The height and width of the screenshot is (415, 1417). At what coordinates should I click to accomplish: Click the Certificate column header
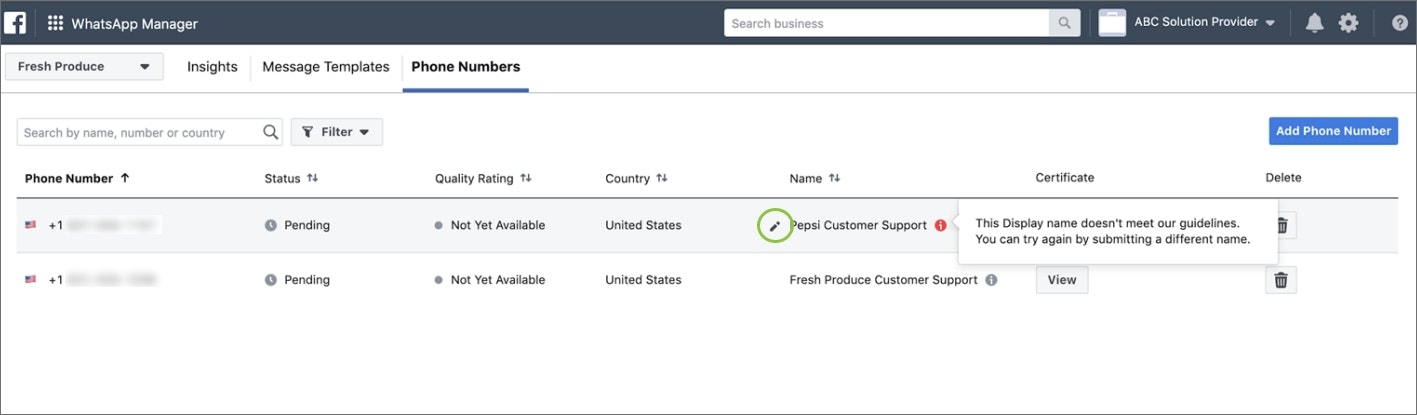point(1065,178)
